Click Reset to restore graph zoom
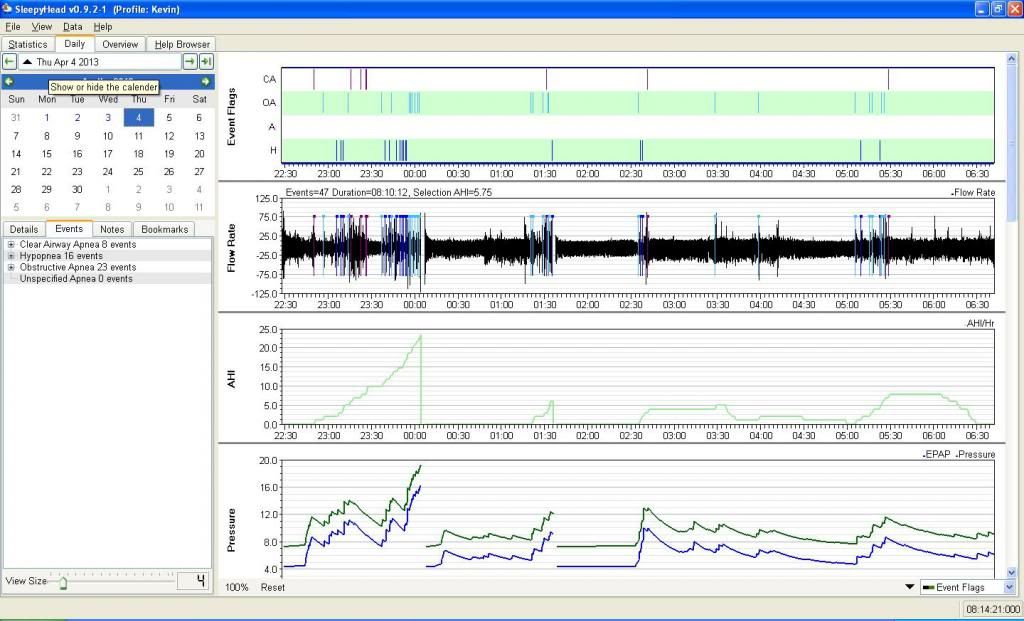 tap(273, 587)
